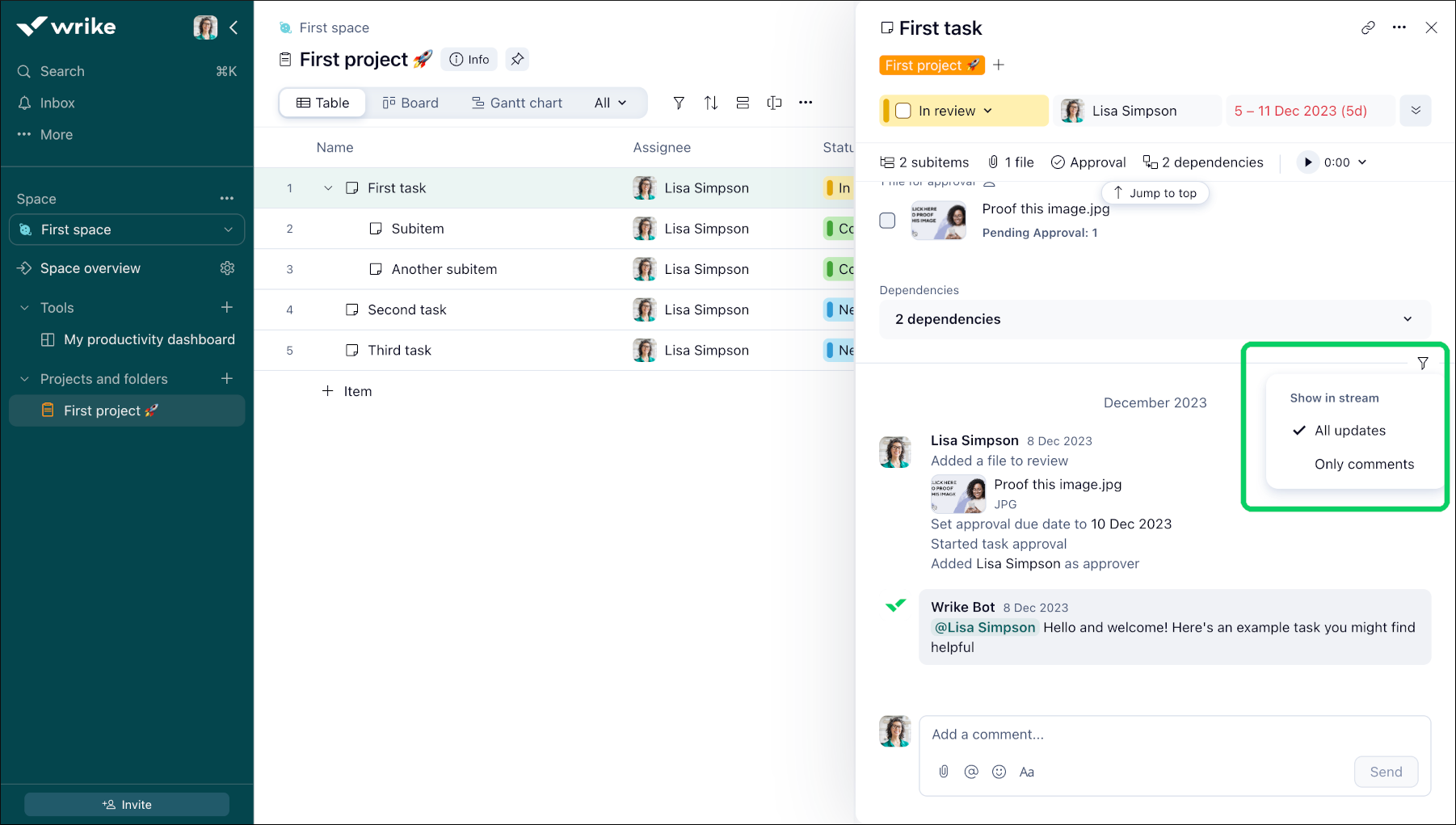Screen dimensions: 1456x825
Task: Add a new Item to the table
Action: tap(347, 391)
